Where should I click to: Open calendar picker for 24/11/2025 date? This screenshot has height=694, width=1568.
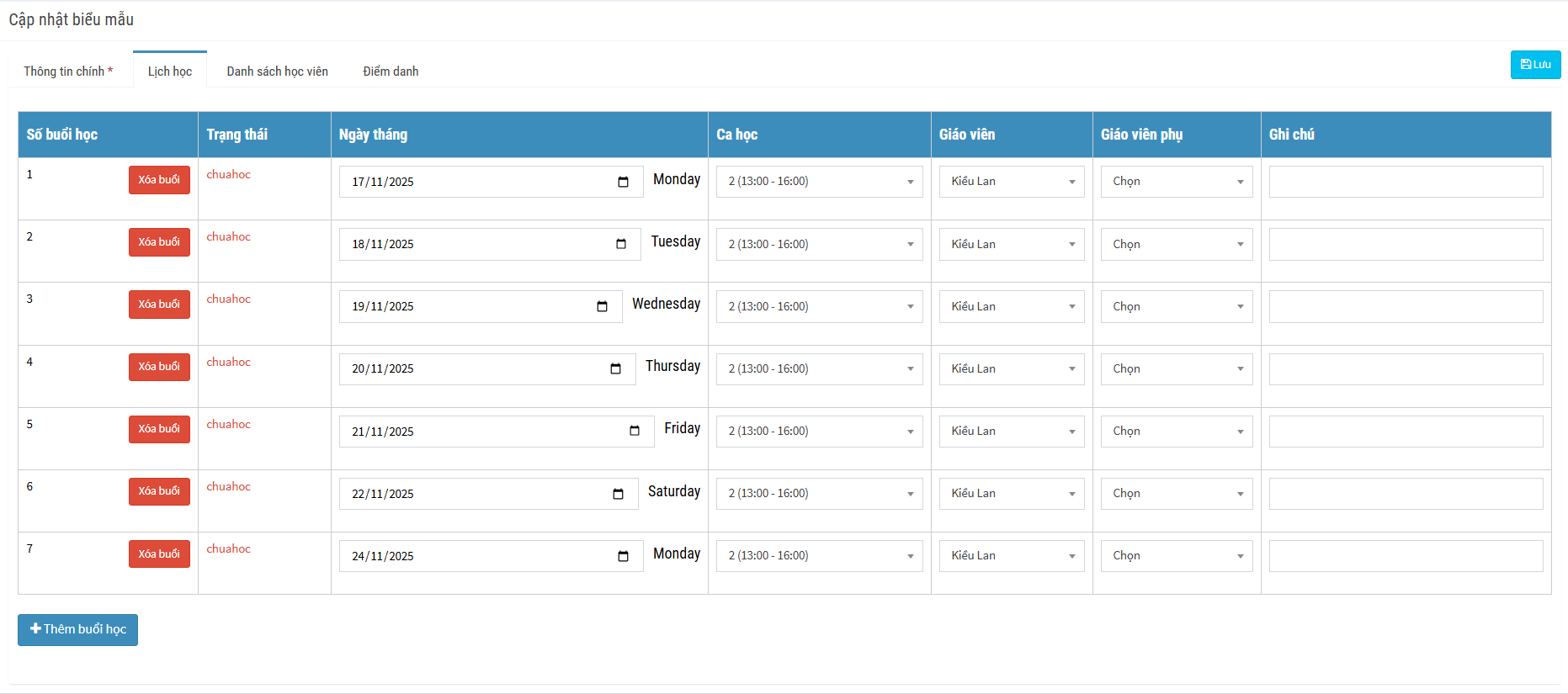(623, 556)
